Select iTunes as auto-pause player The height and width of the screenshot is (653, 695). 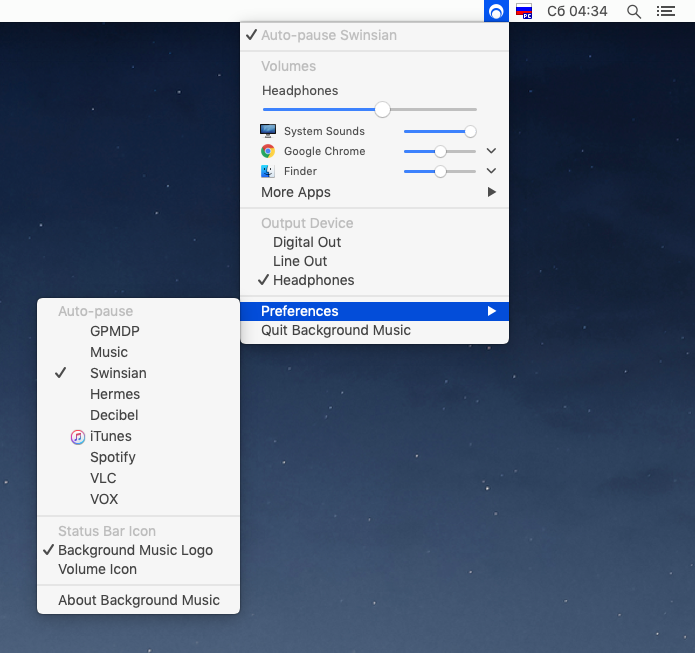[x=139, y=436]
